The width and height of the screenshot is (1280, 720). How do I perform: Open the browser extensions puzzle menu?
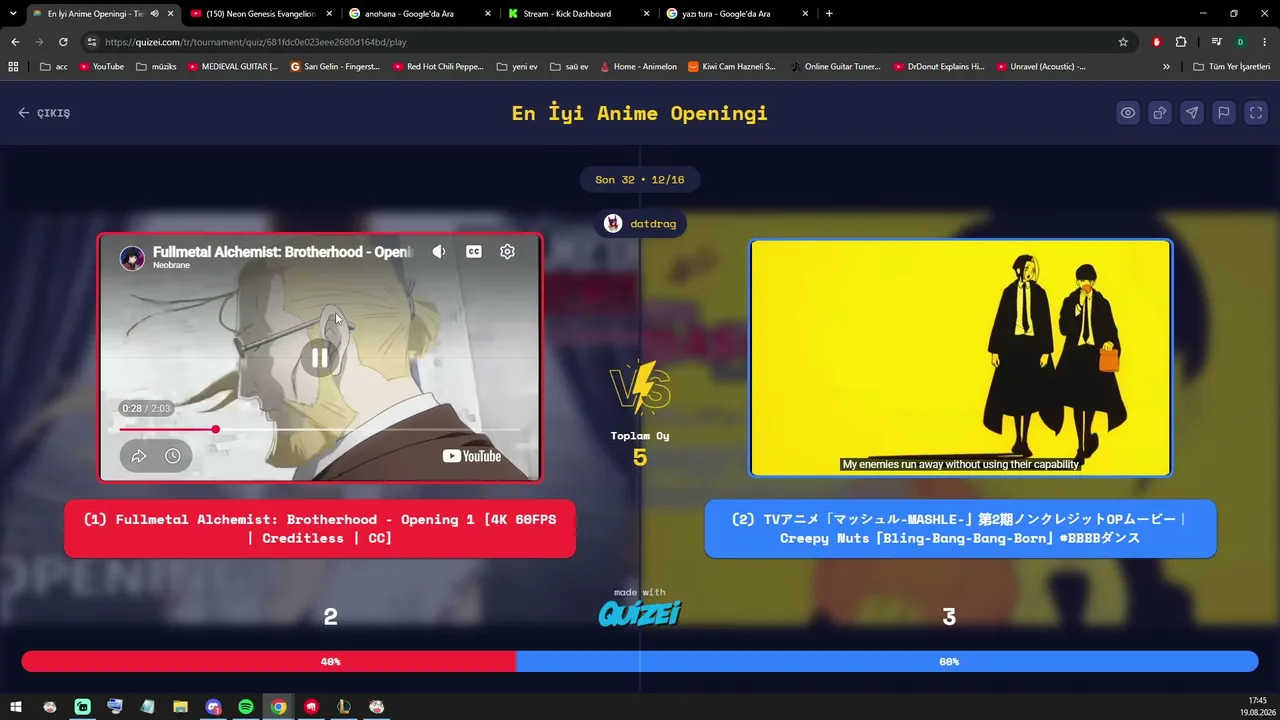click(x=1181, y=42)
